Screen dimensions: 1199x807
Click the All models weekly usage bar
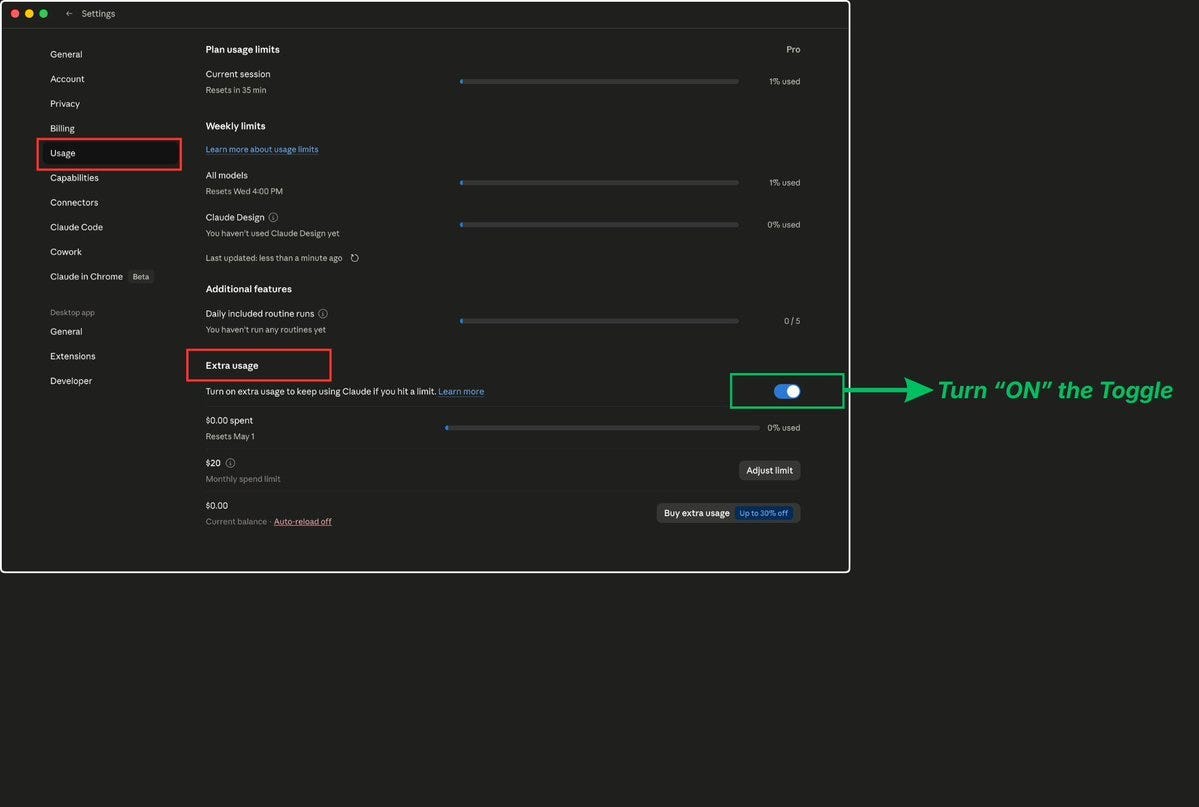[x=600, y=183]
